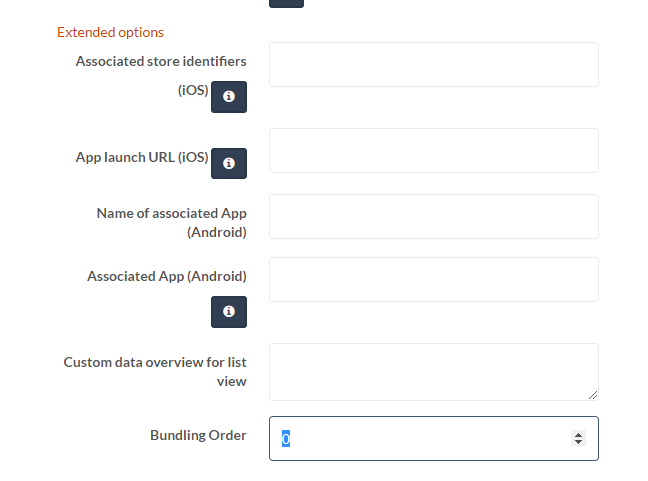Focus the Bundling Order number field
The width and height of the screenshot is (648, 481).
pyautogui.click(x=434, y=438)
